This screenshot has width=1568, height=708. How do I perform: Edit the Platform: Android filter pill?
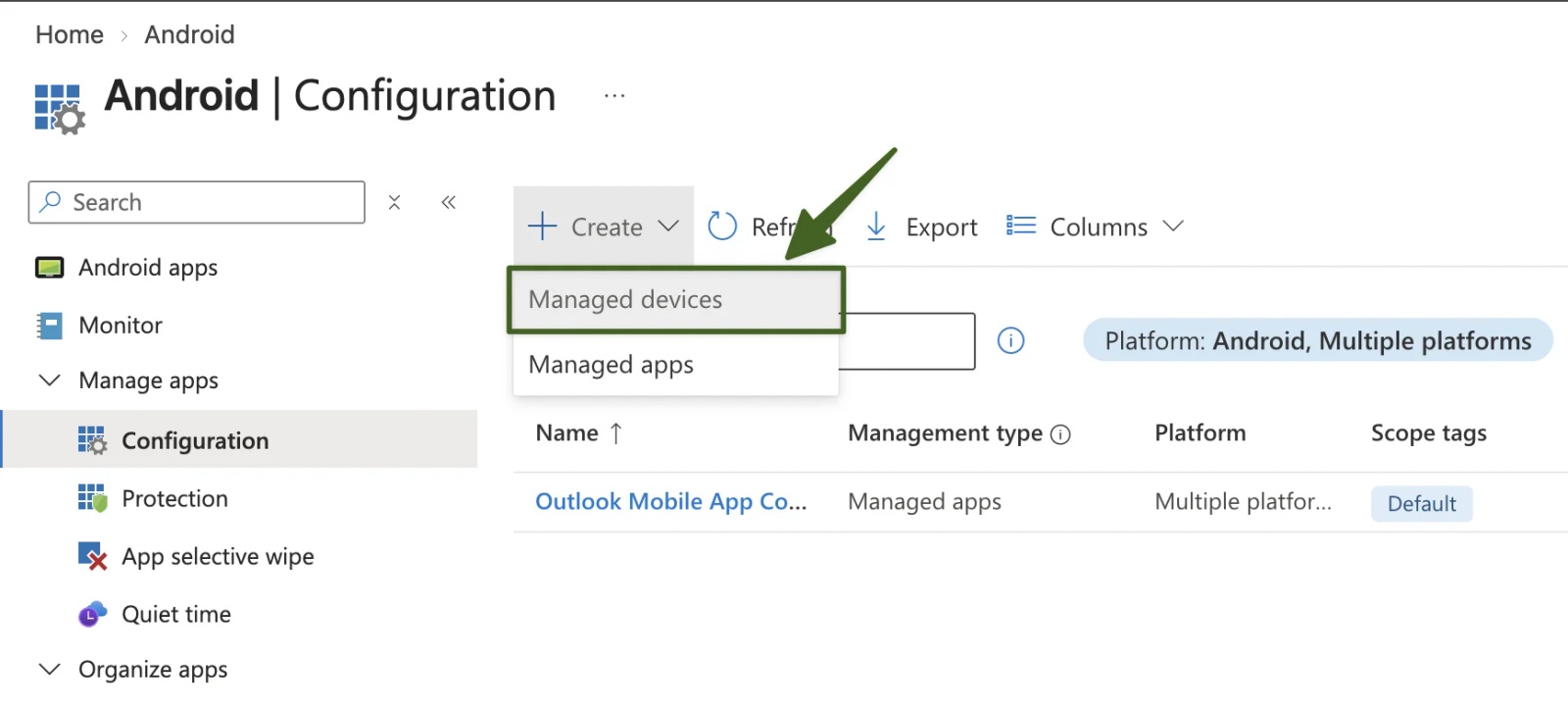tap(1318, 340)
